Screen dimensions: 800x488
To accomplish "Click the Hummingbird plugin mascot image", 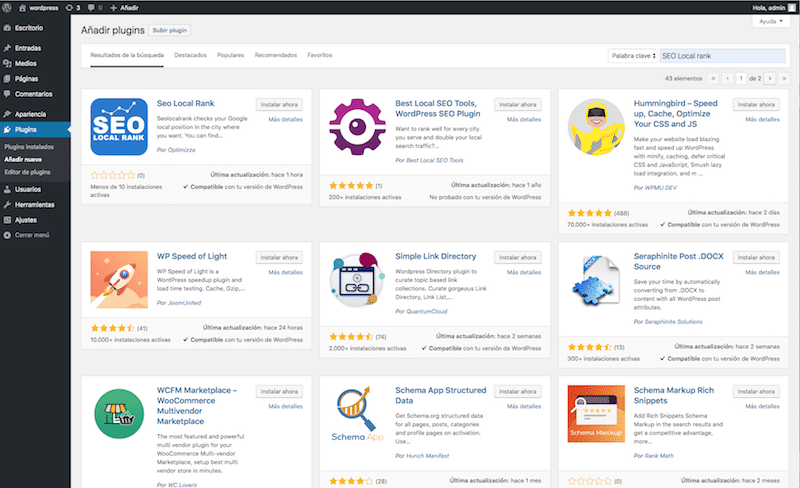I will (x=596, y=127).
